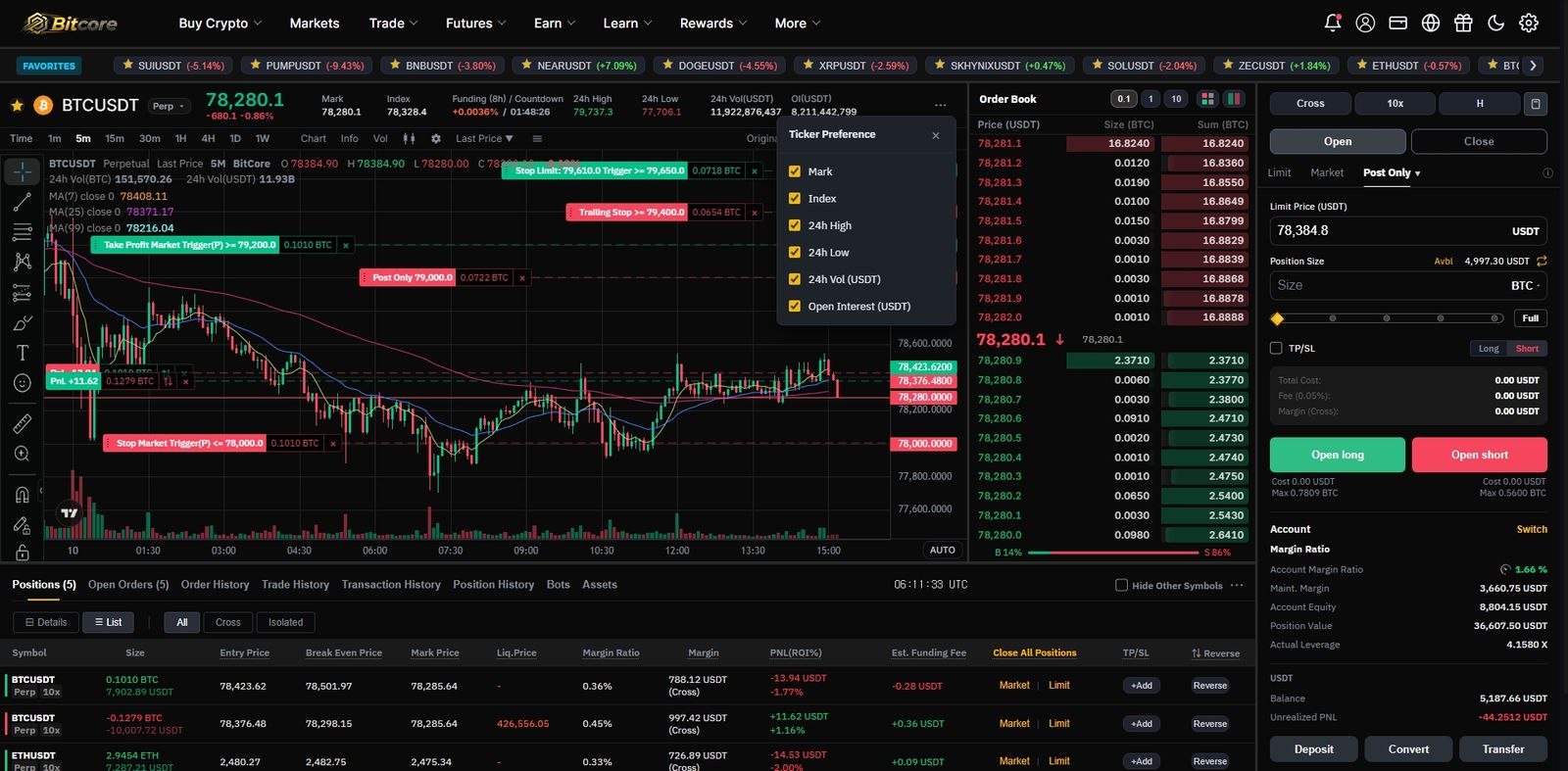
Task: Check Hide Other Symbols option
Action: (1121, 585)
